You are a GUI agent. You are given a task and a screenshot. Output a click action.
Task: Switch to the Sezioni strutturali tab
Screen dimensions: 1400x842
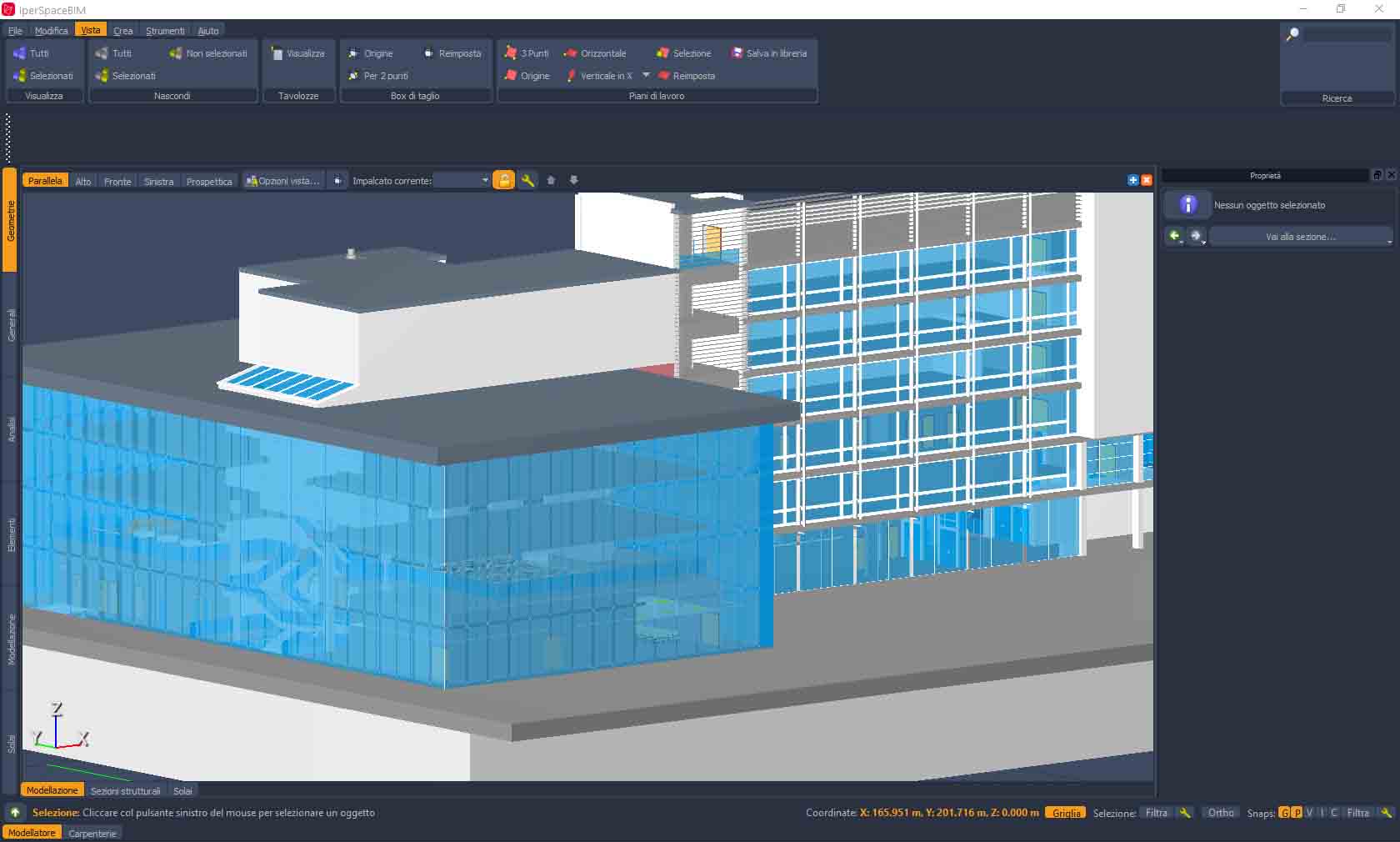(x=125, y=791)
